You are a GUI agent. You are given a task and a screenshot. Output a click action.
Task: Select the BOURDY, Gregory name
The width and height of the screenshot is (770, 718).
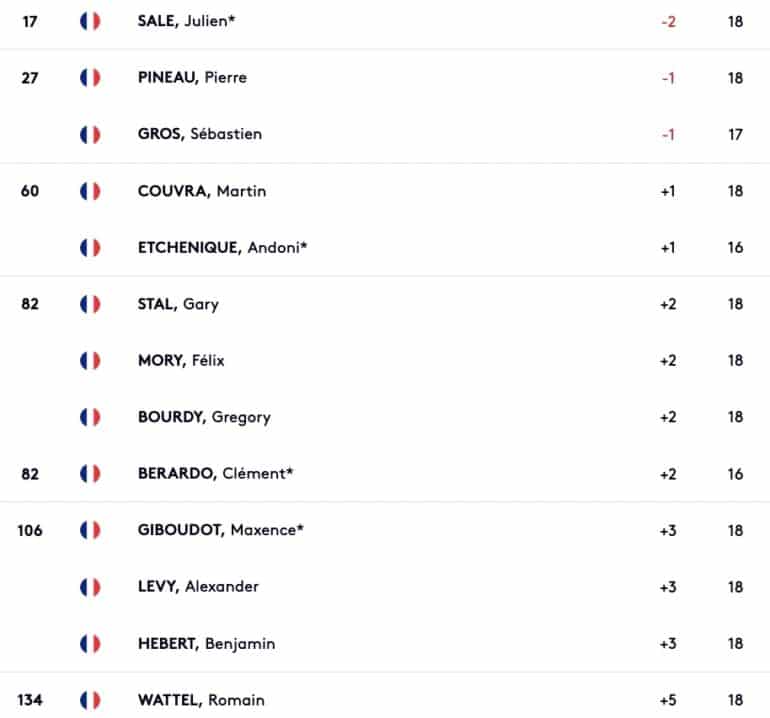click(204, 417)
